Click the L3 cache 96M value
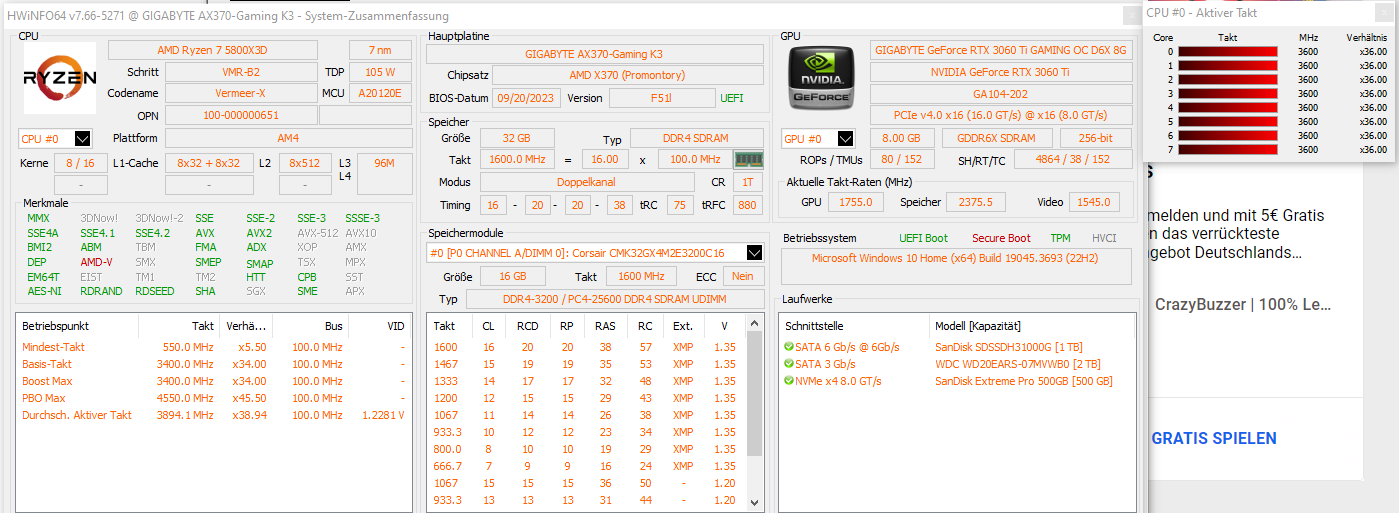 point(384,163)
